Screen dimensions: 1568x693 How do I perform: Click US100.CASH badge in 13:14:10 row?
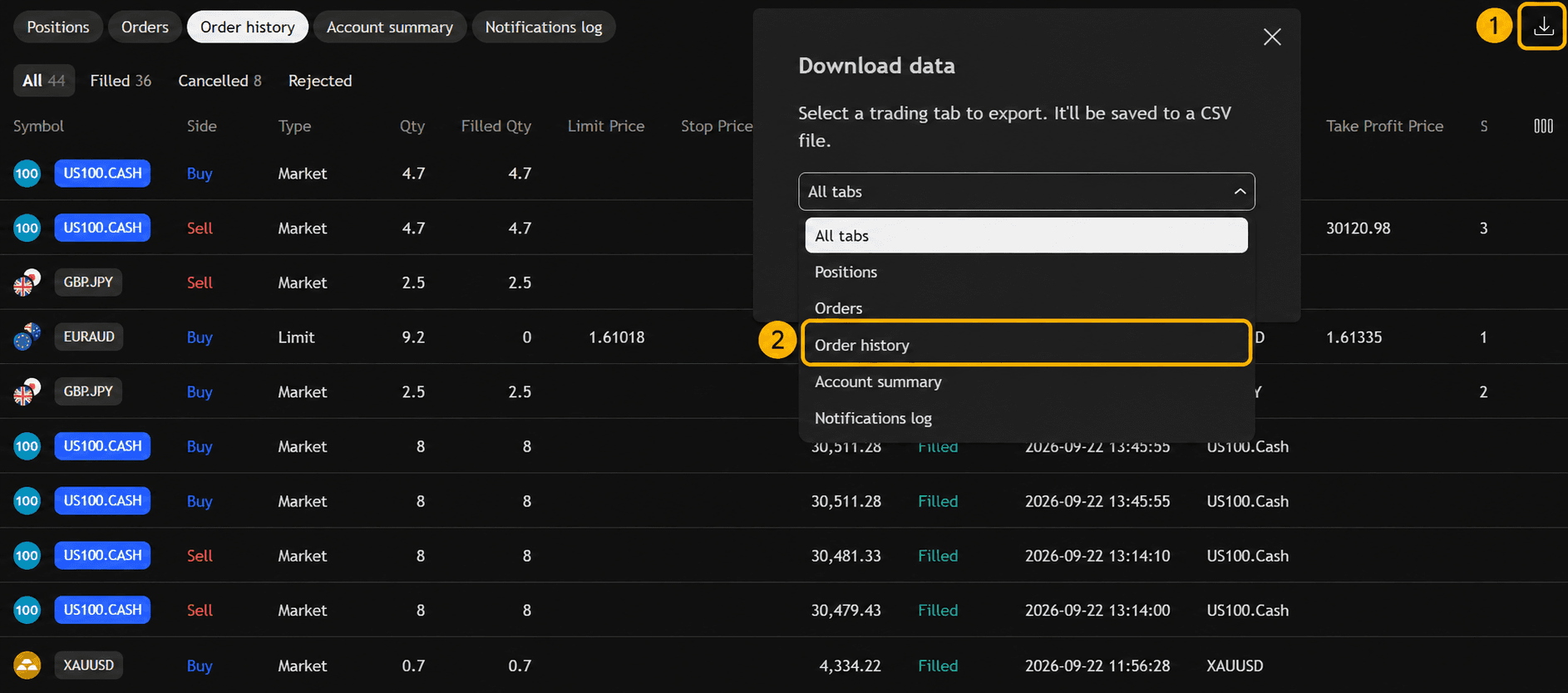click(x=102, y=555)
